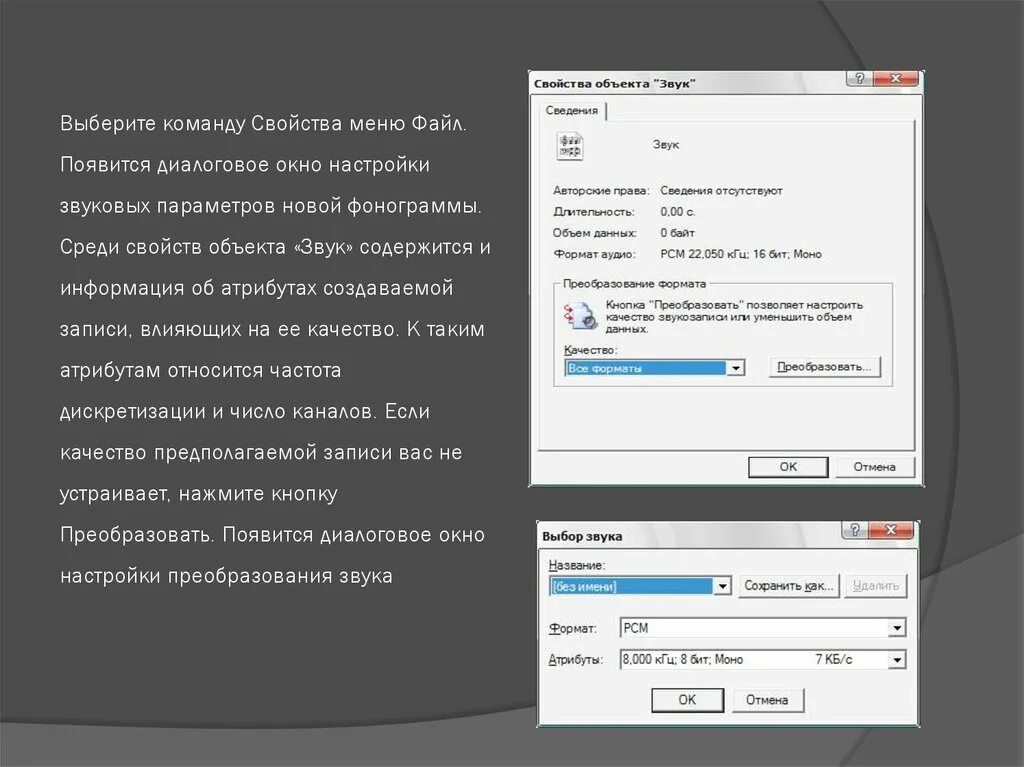Click the Преобразовать... button
Viewport: 1024px width, 767px height.
[824, 367]
